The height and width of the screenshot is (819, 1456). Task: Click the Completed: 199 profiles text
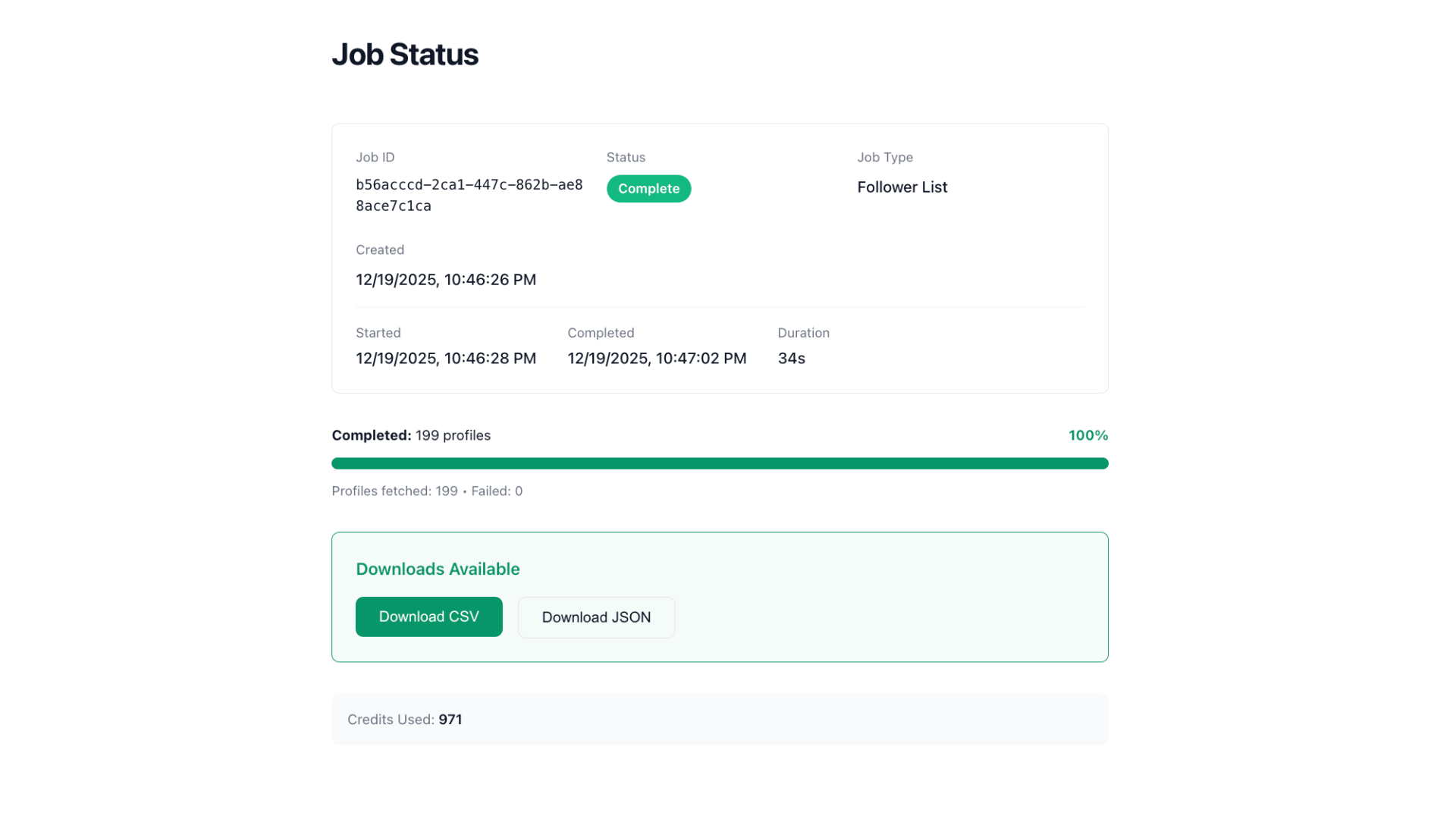click(411, 435)
